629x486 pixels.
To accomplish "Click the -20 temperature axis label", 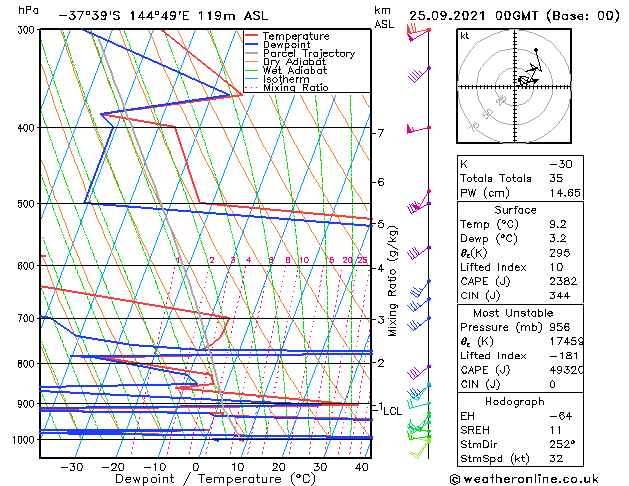I will [113, 467].
